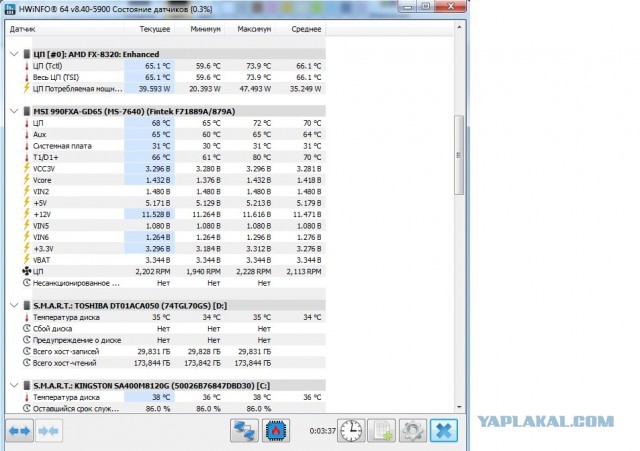Screen dimensions: 640x451
Task: Click the HWiNFO app icon in title bar
Action: coord(10,8)
